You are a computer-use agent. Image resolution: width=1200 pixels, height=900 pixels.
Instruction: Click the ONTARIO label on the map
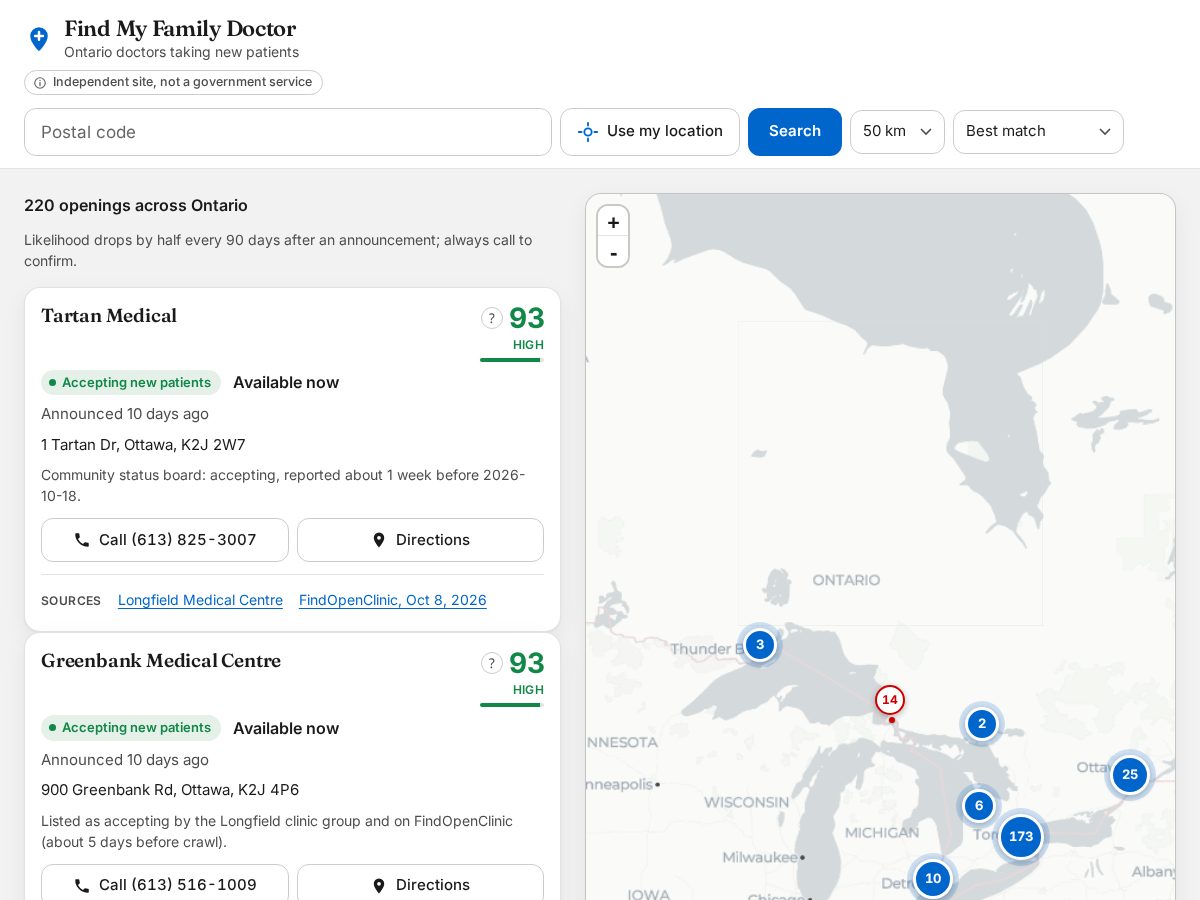click(x=846, y=580)
